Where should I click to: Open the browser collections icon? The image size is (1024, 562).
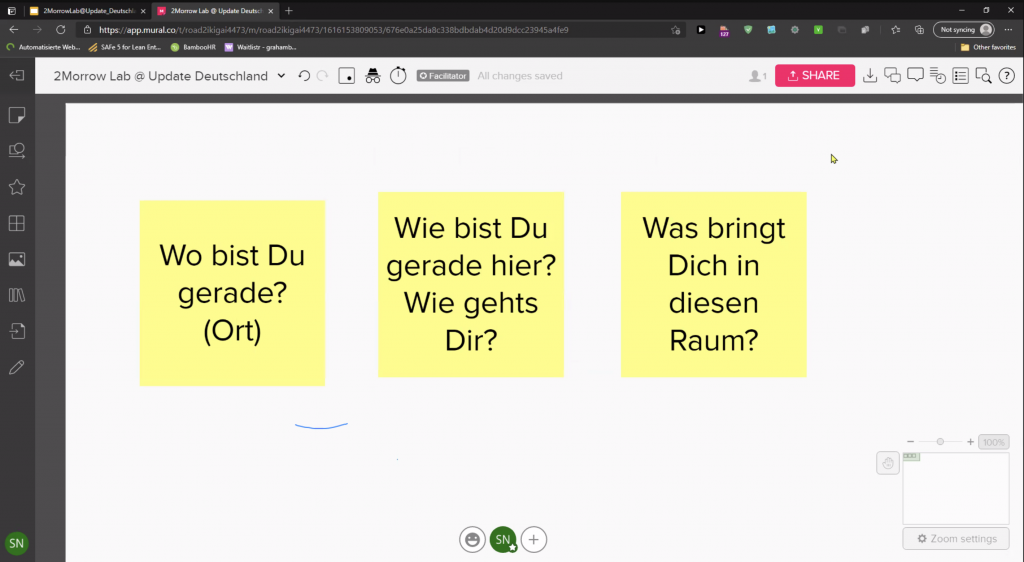click(x=919, y=29)
